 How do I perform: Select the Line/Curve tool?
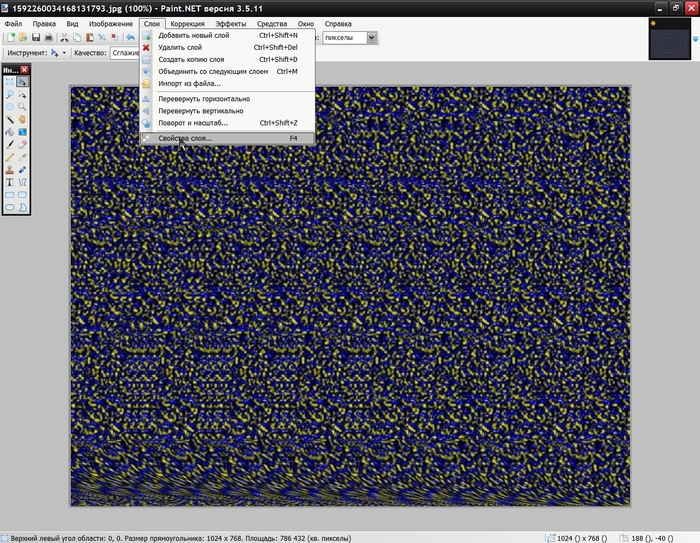(x=22, y=182)
